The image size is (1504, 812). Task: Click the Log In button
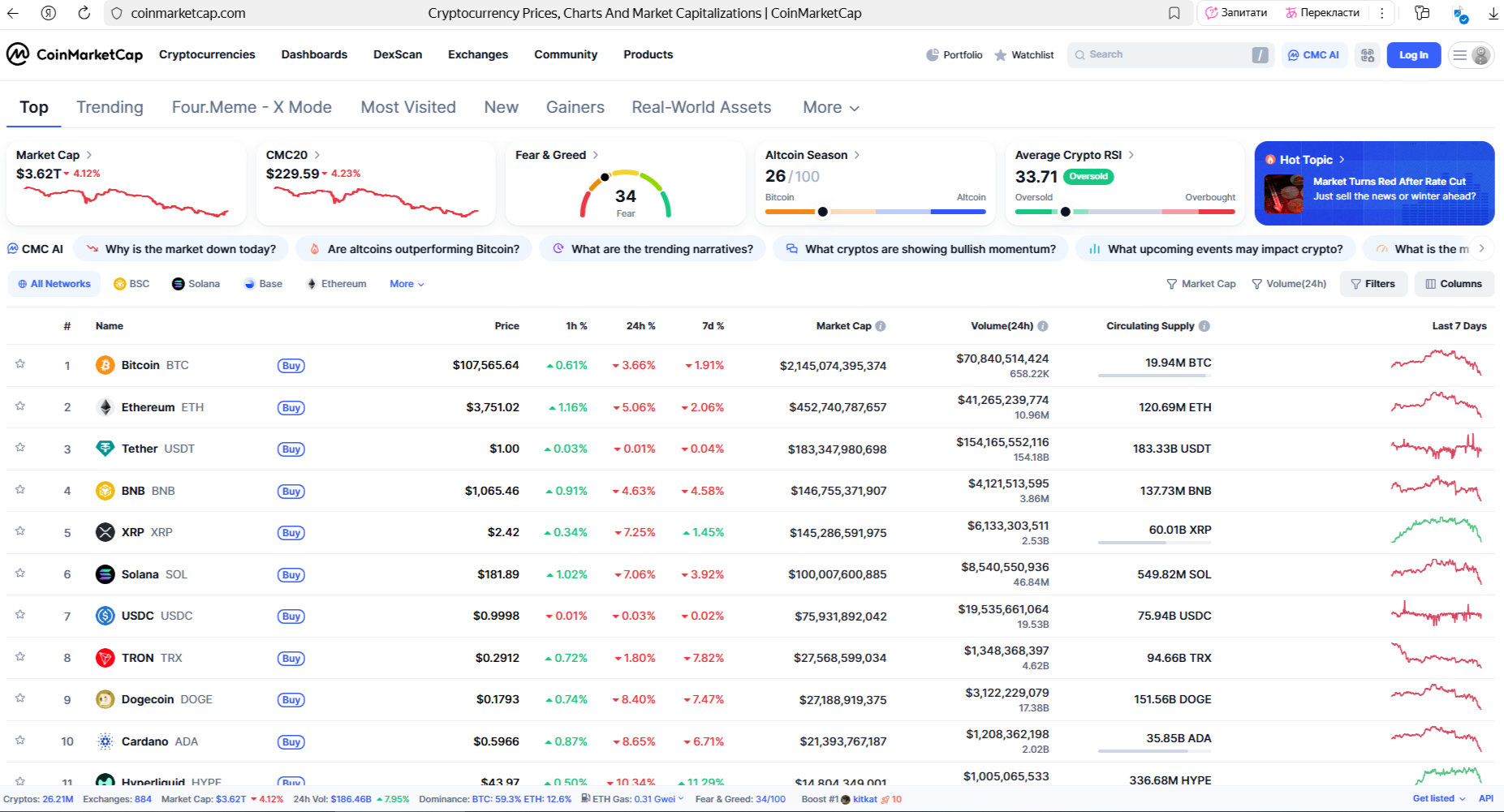point(1413,55)
